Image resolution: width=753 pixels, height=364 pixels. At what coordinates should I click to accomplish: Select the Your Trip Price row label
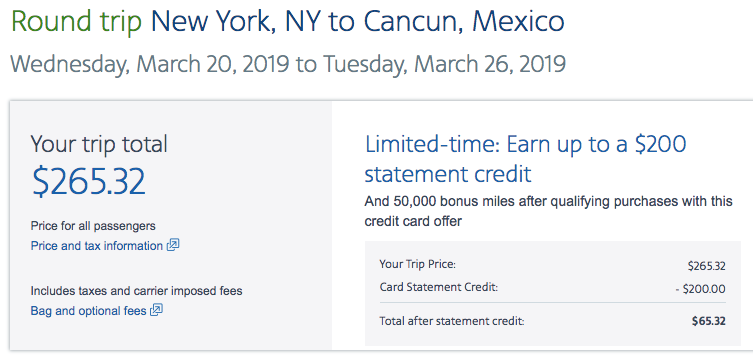[417, 265]
